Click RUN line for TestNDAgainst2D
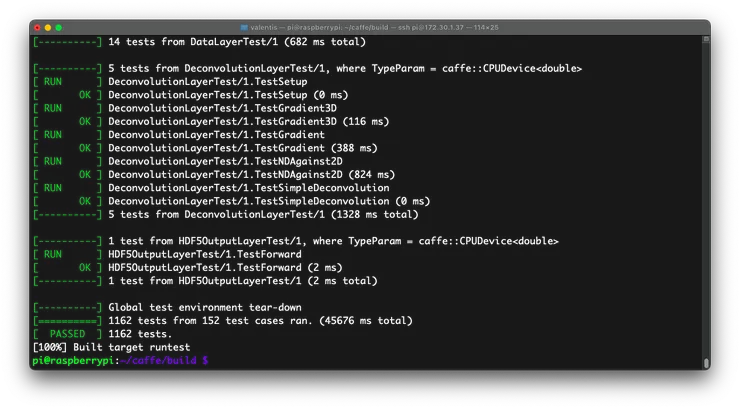 click(x=187, y=161)
